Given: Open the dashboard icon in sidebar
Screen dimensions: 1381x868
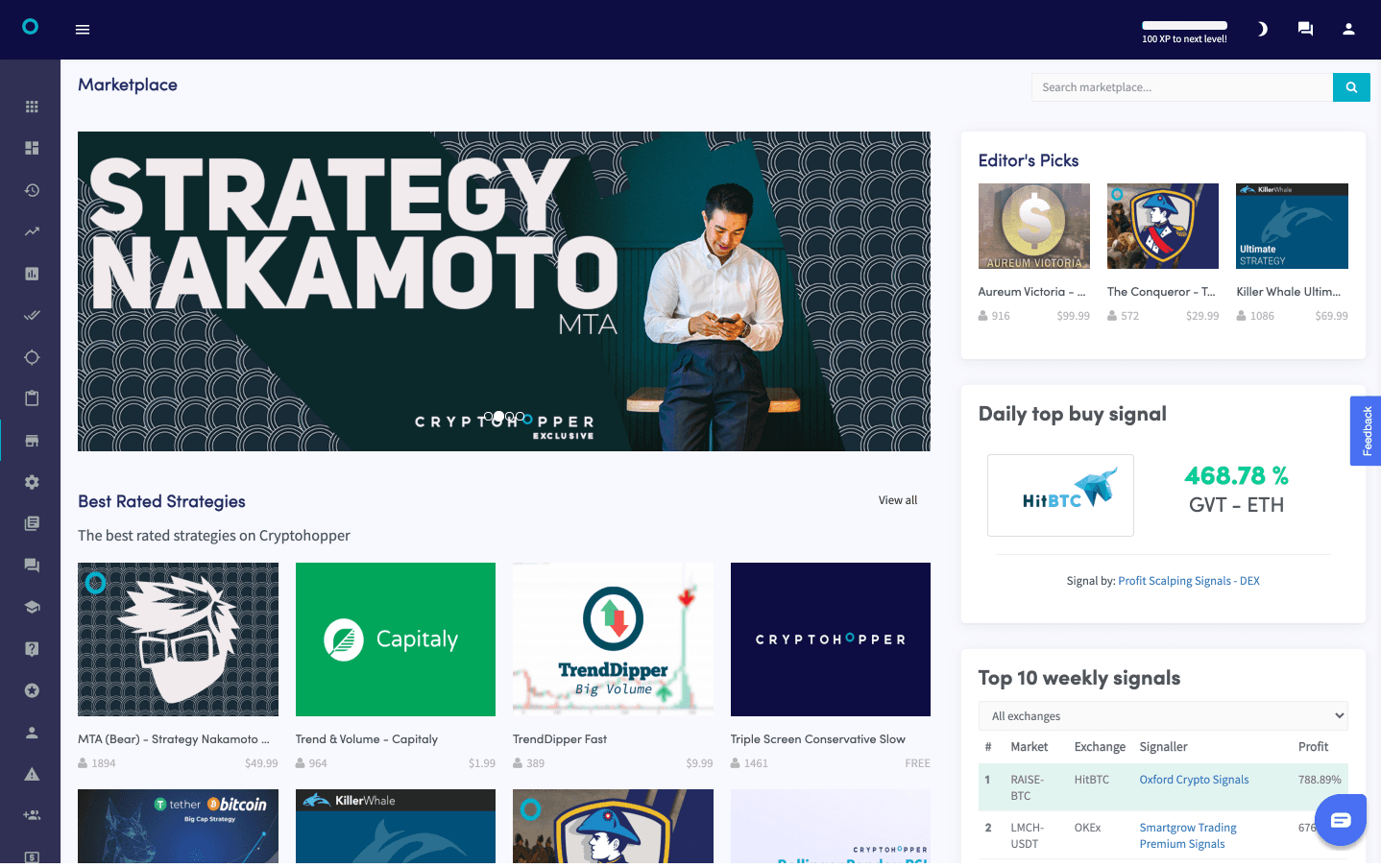Looking at the screenshot, I should click(32, 148).
